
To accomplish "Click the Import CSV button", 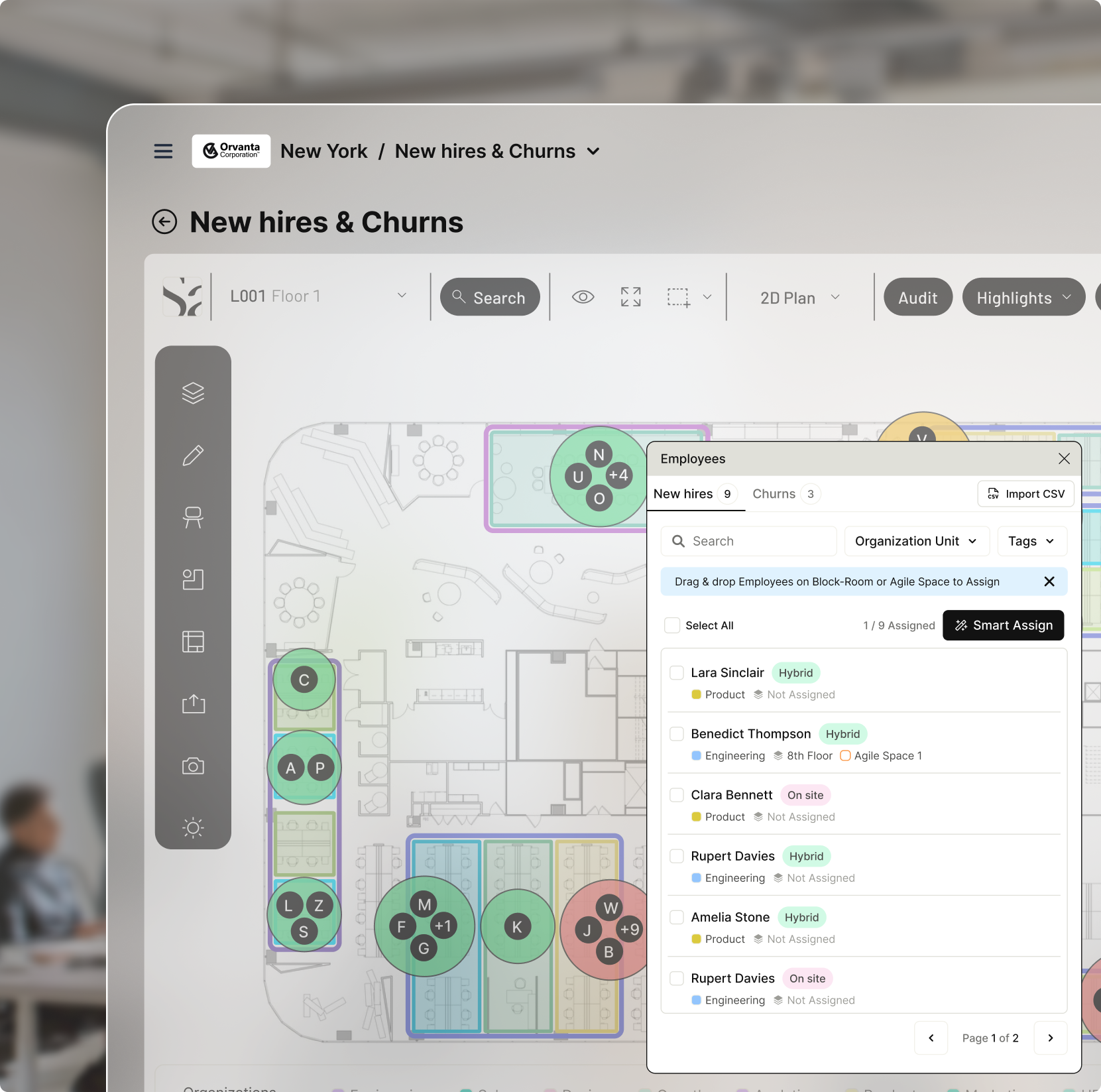I will coord(1025,494).
